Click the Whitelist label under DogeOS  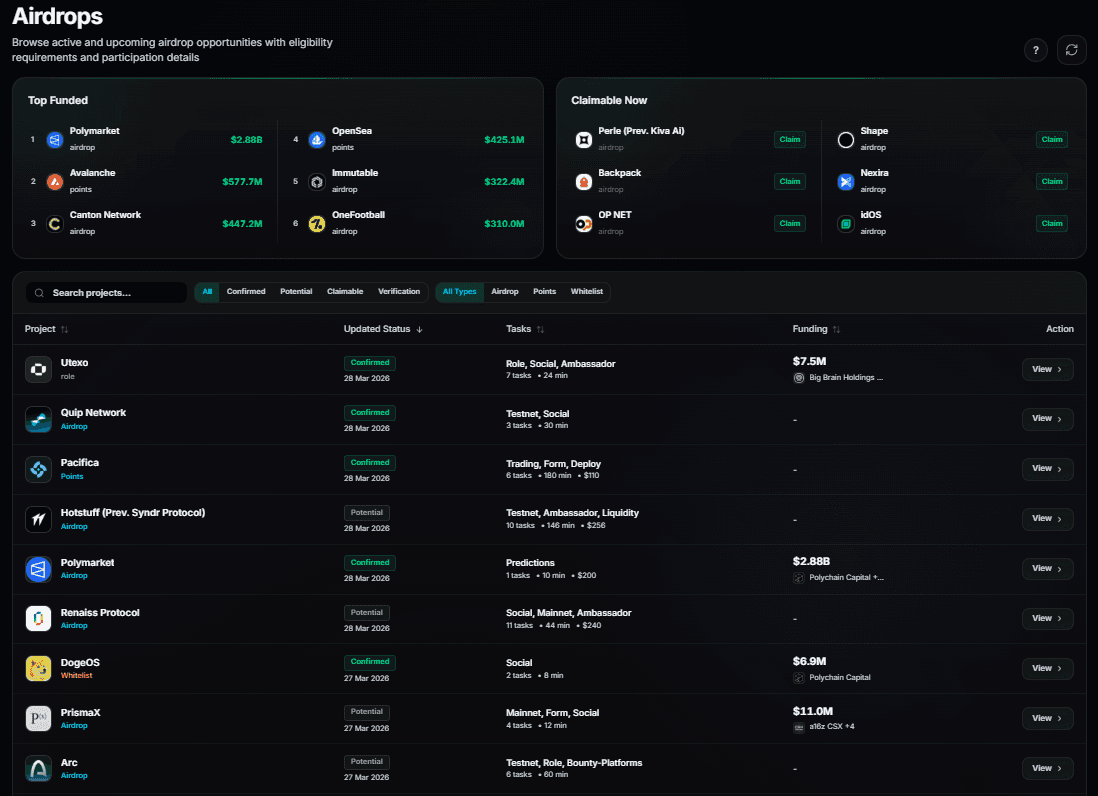tap(76, 676)
